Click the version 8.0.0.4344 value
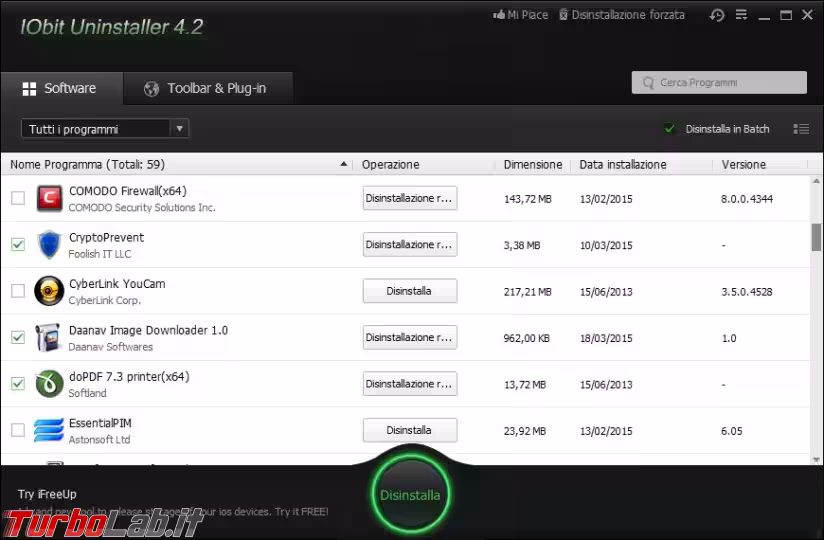This screenshot has width=824, height=540. [747, 199]
